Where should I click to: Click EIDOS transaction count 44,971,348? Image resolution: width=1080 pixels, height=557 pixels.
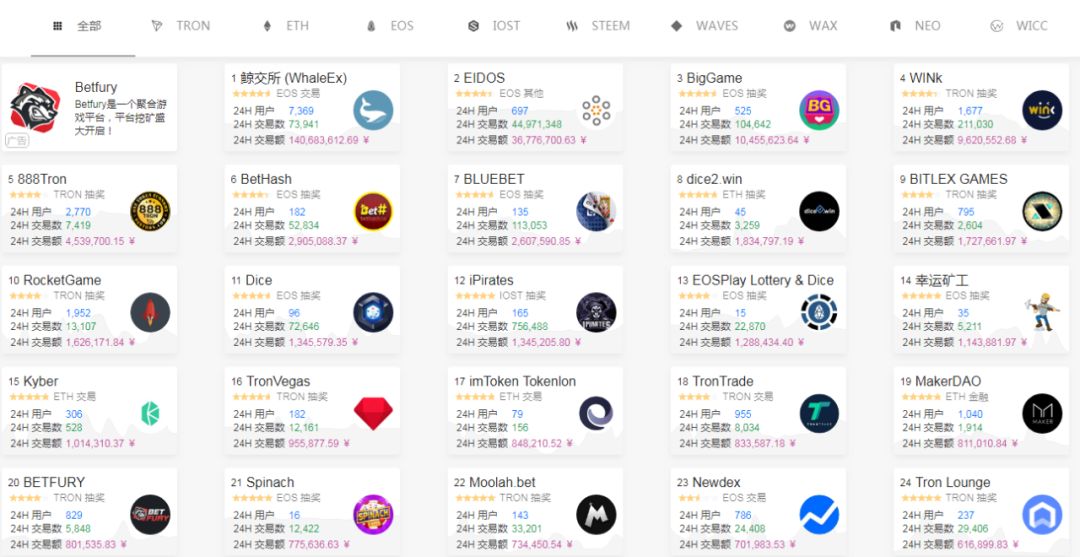(537, 125)
